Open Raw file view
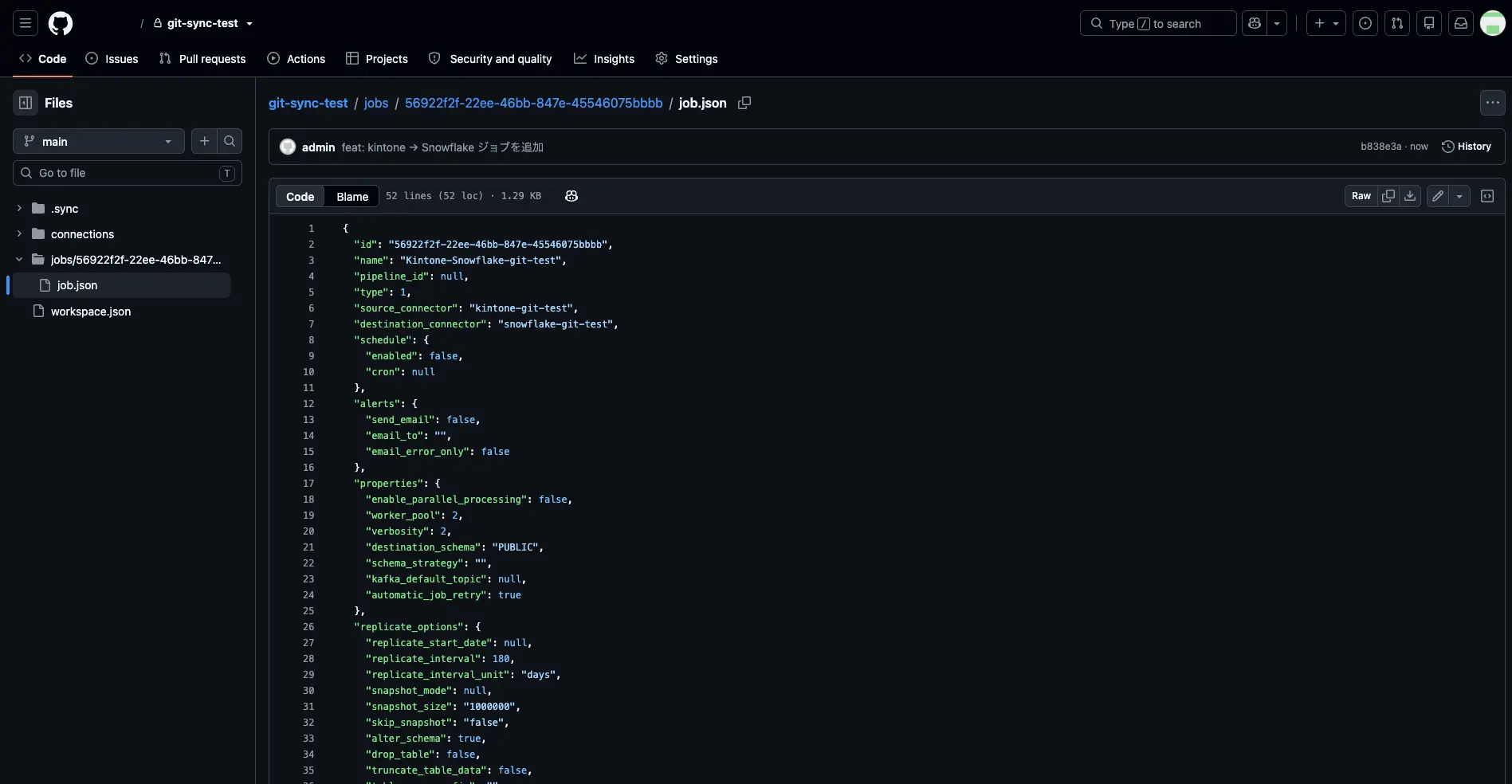Screen dimensions: 1512x784 pyautogui.click(x=1361, y=196)
